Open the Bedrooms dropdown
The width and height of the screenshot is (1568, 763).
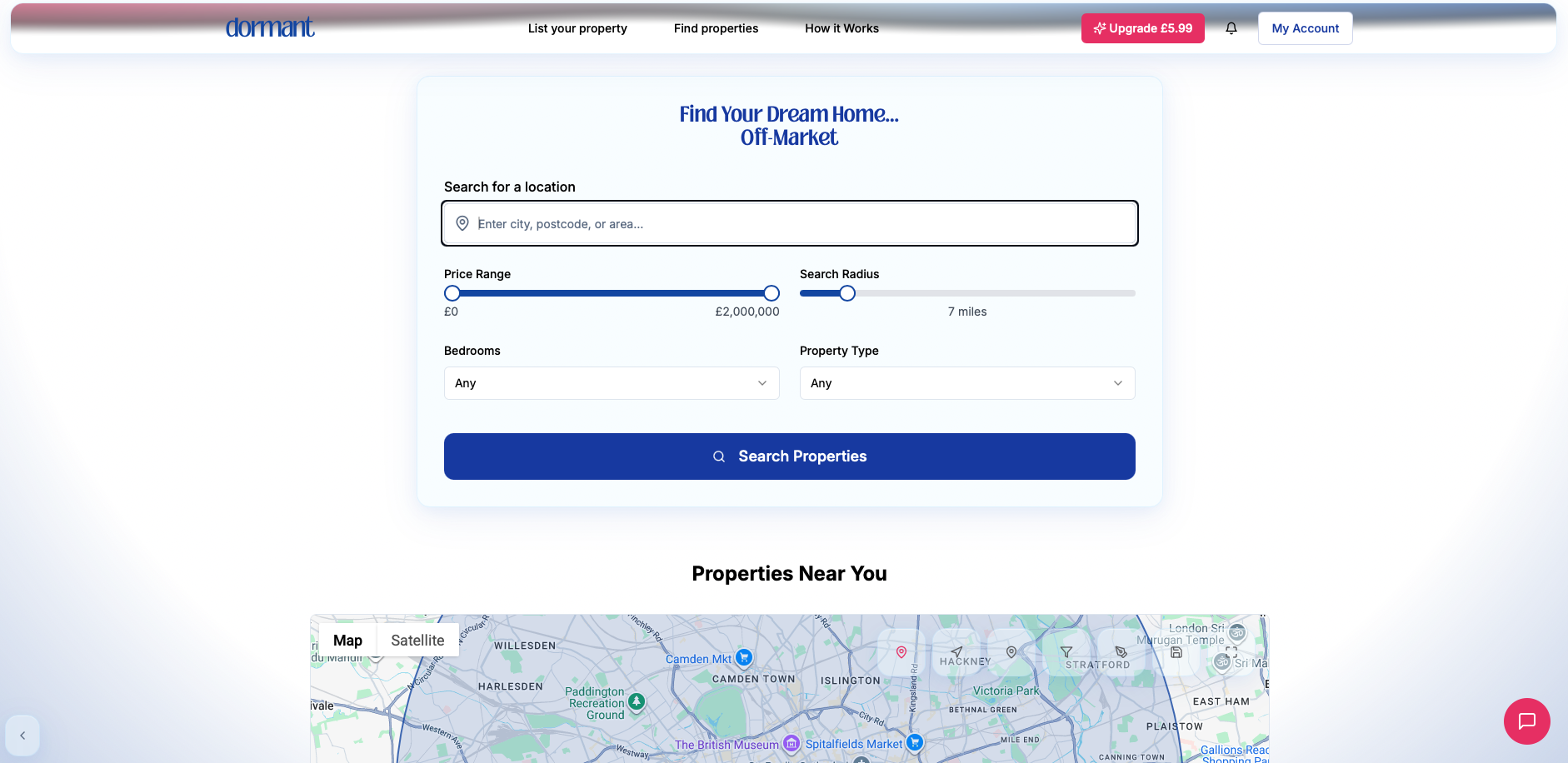[x=612, y=383]
